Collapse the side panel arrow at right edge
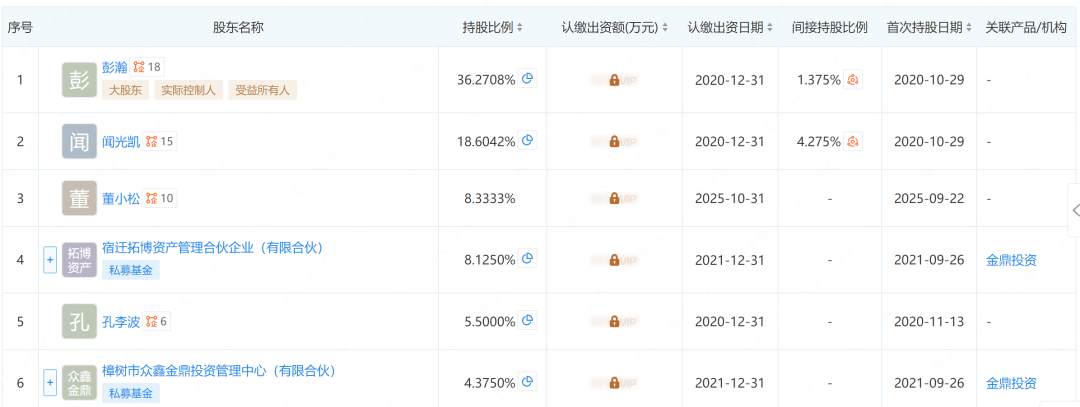 (1074, 211)
